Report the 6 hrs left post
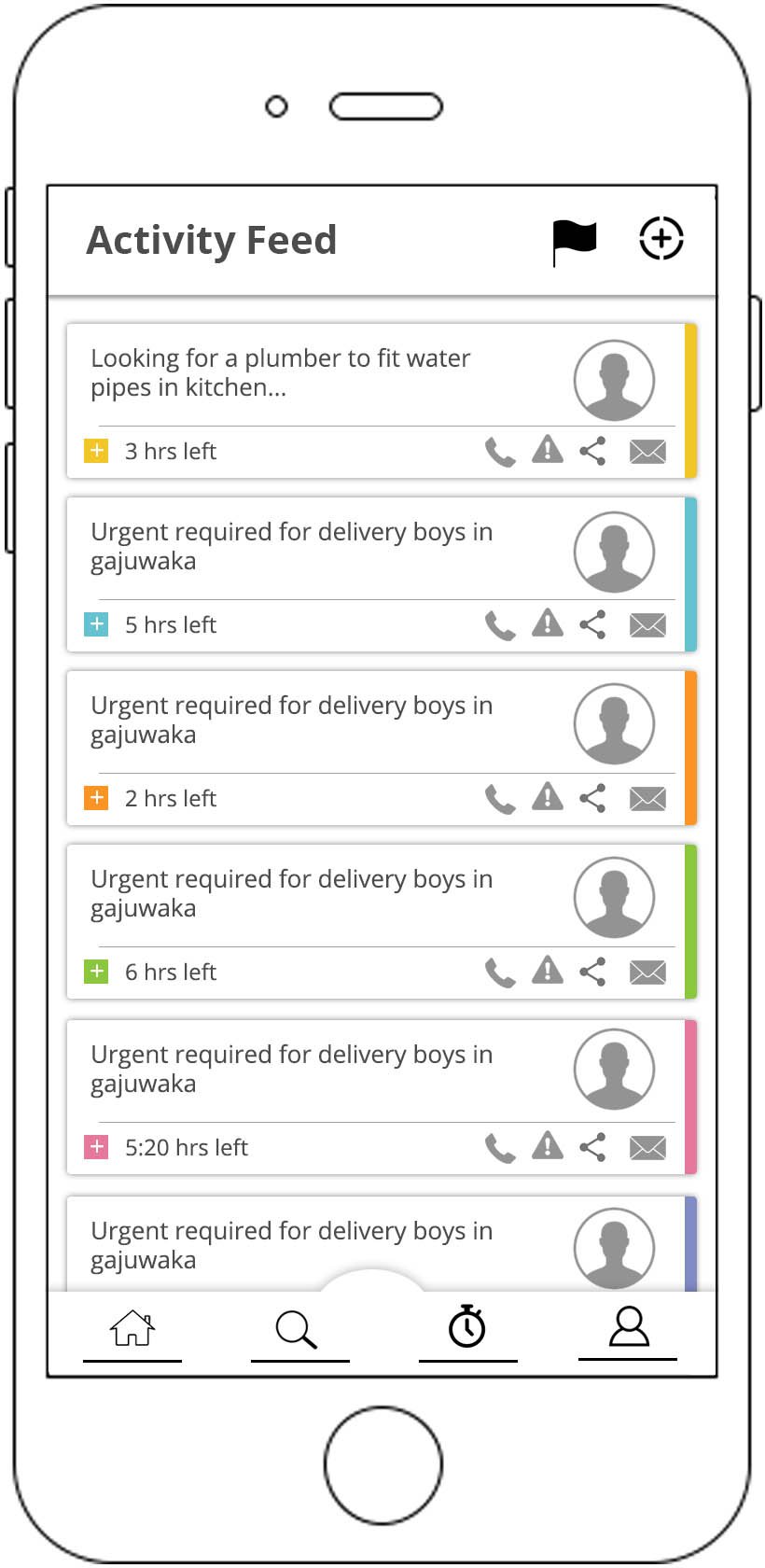765x1568 pixels. pyautogui.click(x=548, y=971)
